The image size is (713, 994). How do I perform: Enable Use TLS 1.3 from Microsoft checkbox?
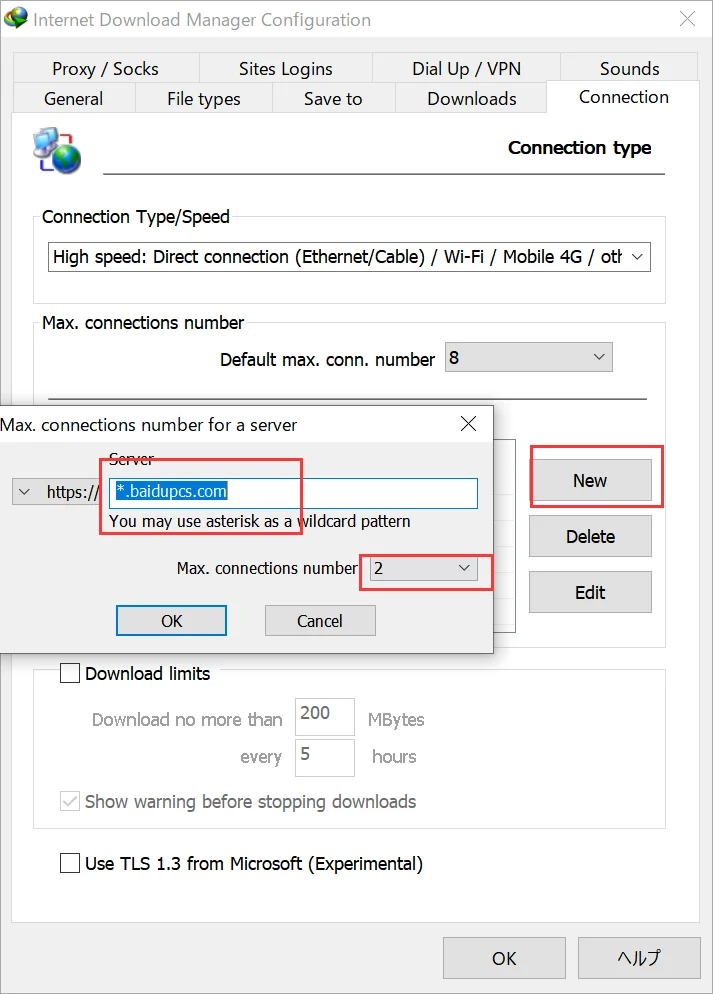[70, 863]
